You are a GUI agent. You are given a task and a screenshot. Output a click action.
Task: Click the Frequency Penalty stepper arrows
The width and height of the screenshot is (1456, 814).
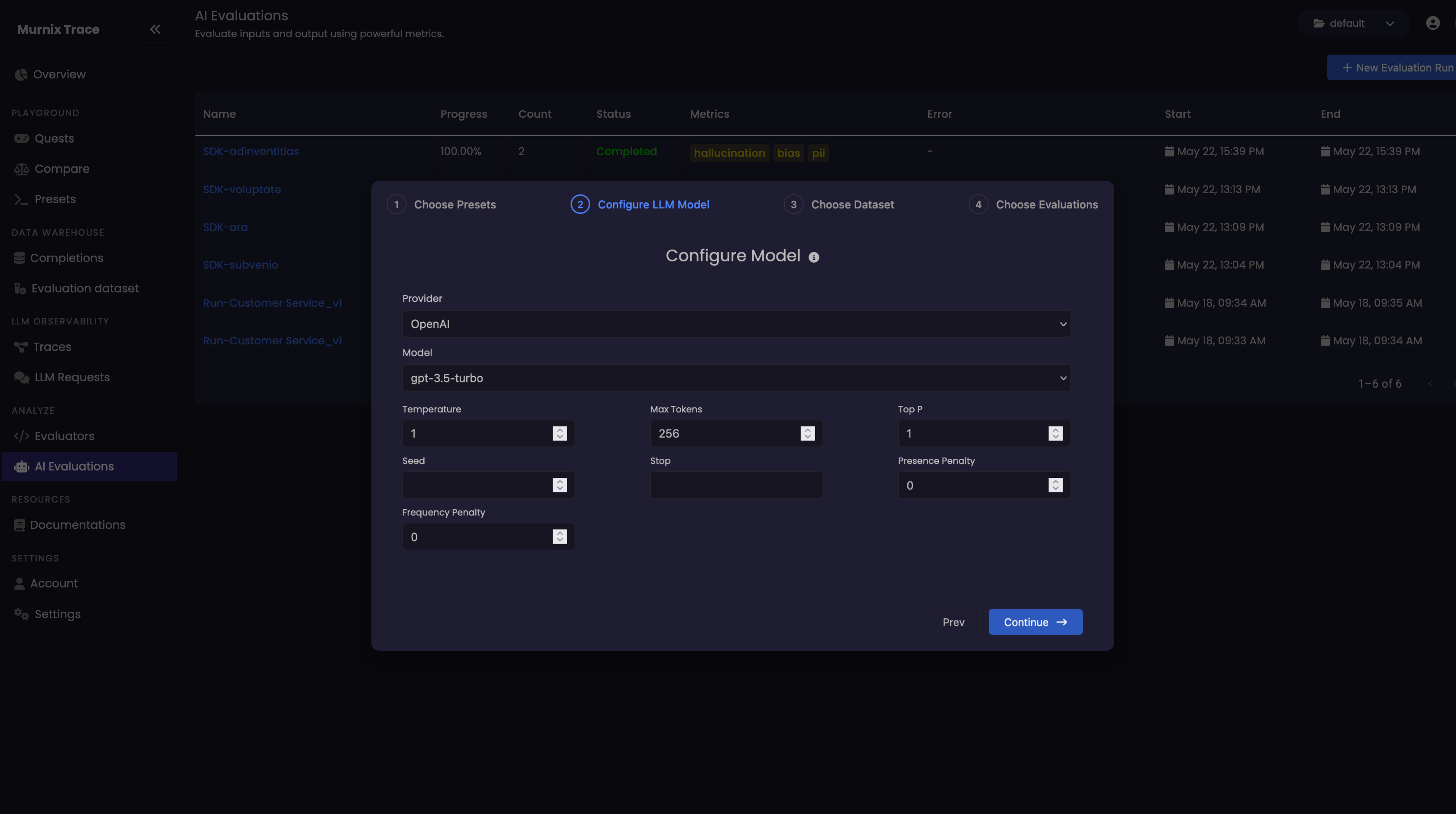tap(559, 537)
